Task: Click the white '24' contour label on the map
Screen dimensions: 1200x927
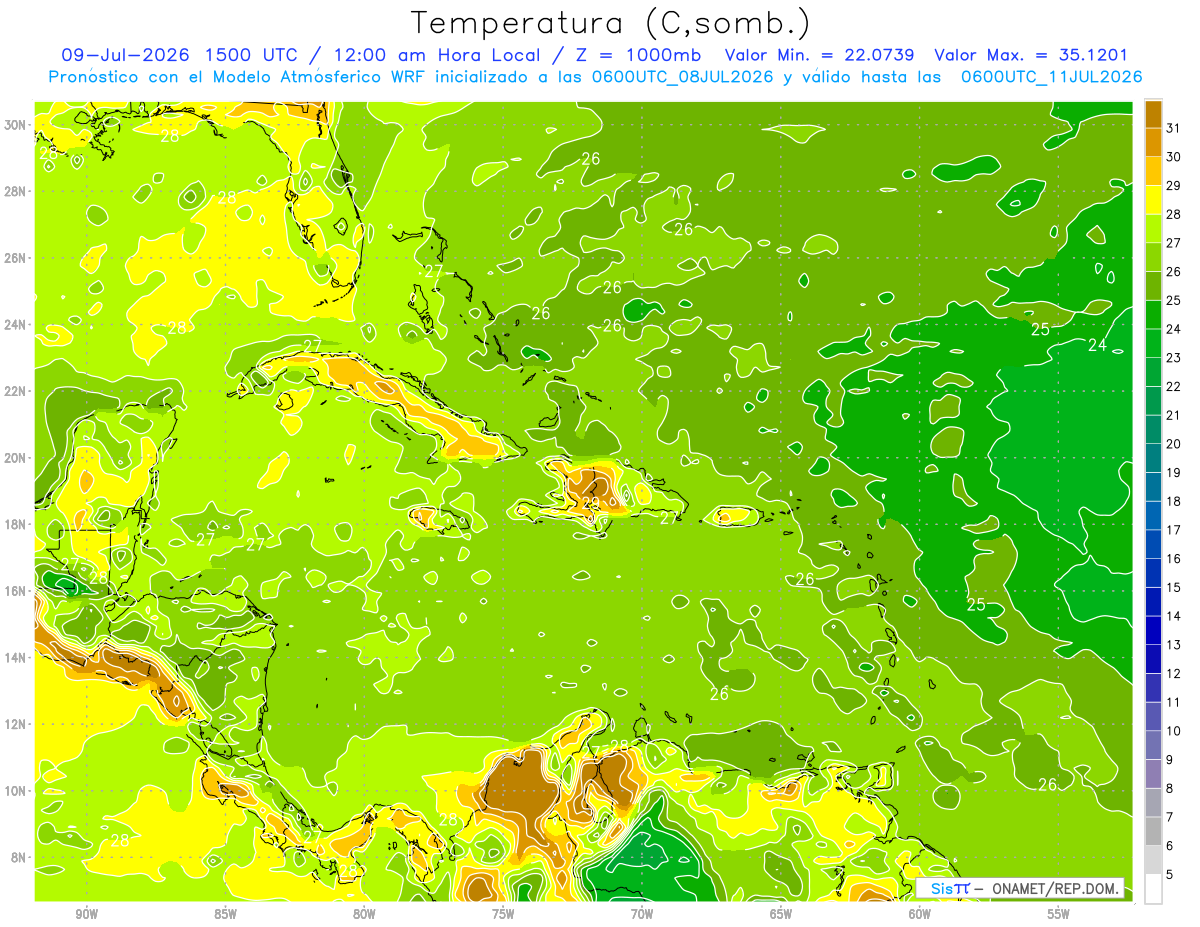Action: [1097, 345]
